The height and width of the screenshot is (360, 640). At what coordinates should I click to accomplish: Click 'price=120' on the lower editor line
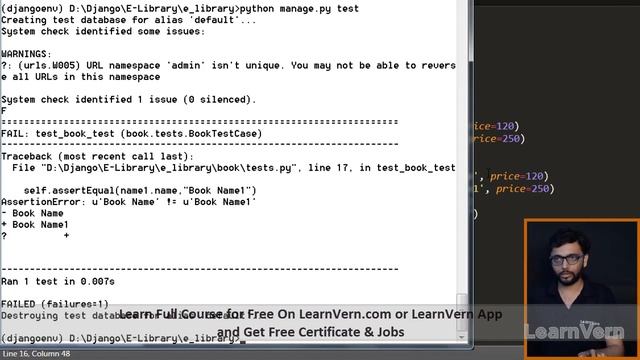click(516, 176)
